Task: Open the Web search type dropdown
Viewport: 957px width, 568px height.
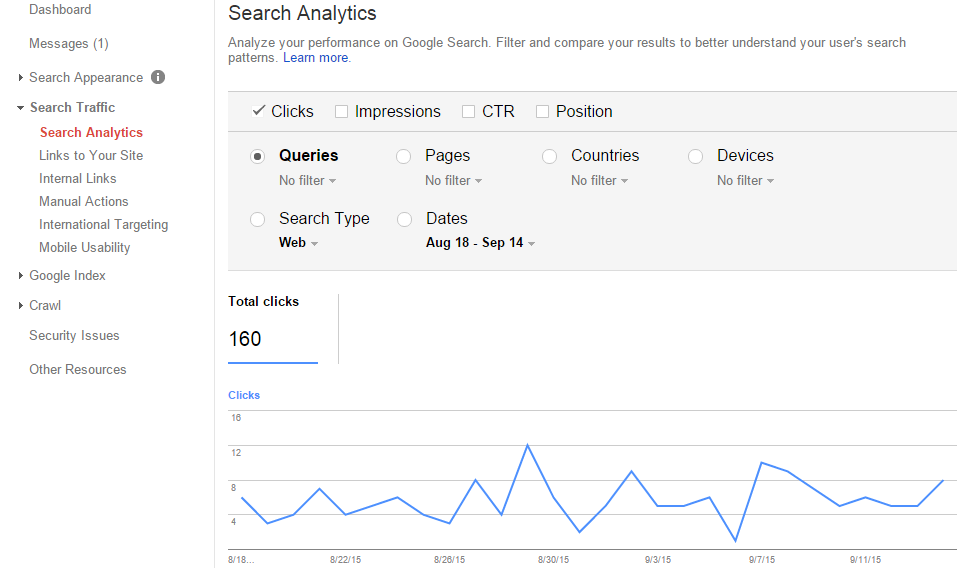Action: coord(298,243)
